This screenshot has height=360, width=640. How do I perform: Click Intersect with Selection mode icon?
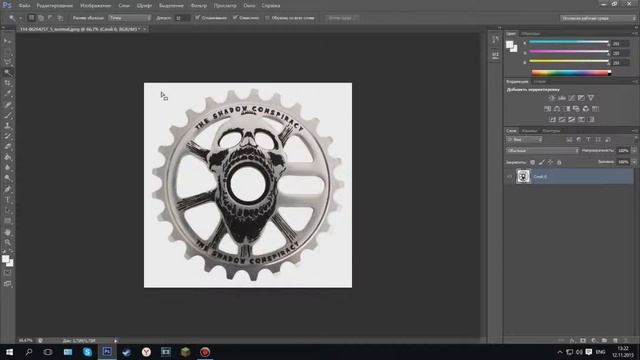coord(60,18)
